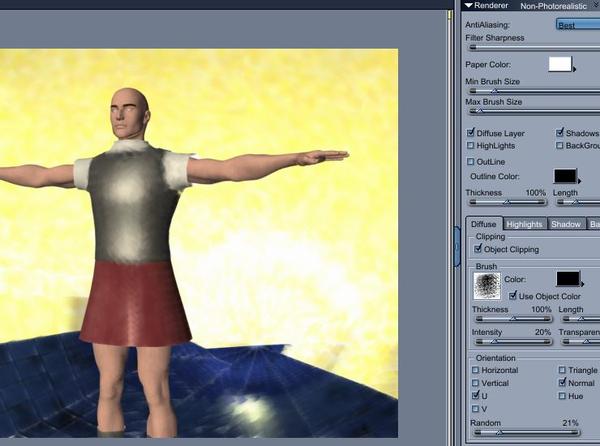Open the Outline Color arrow menu
Screen dimensions: 600x446
click(579, 181)
